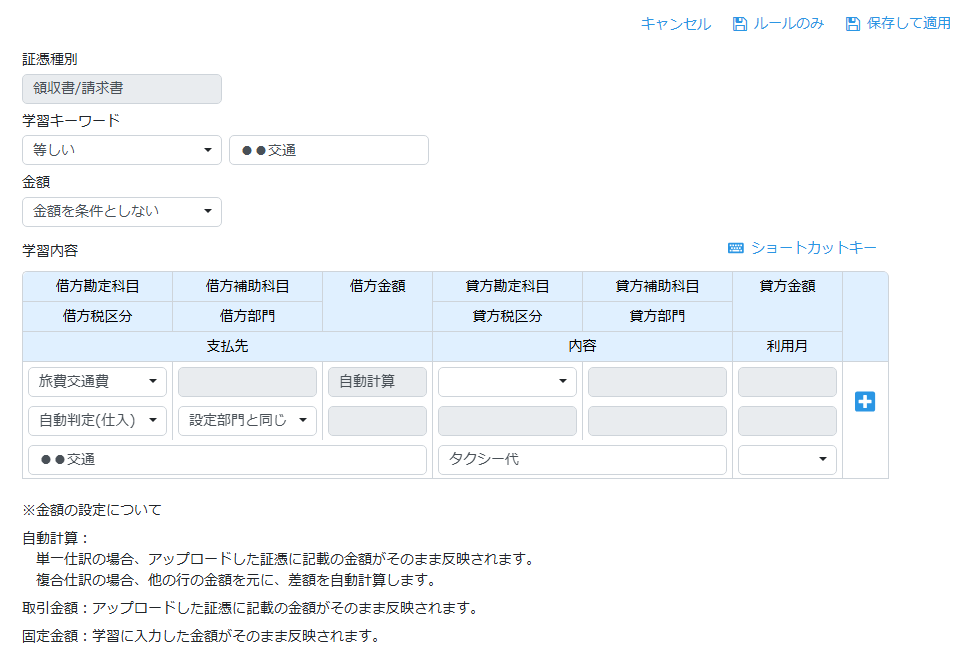Viewport: 979px width, 663px height.
Task: Click the 領収書/請求書 voucher type field
Action: [x=122, y=89]
